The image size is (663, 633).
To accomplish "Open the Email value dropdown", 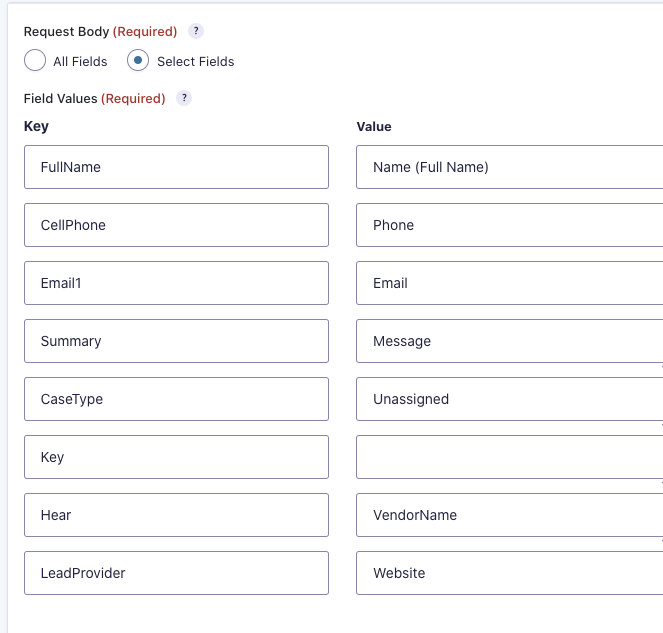I will coord(510,283).
